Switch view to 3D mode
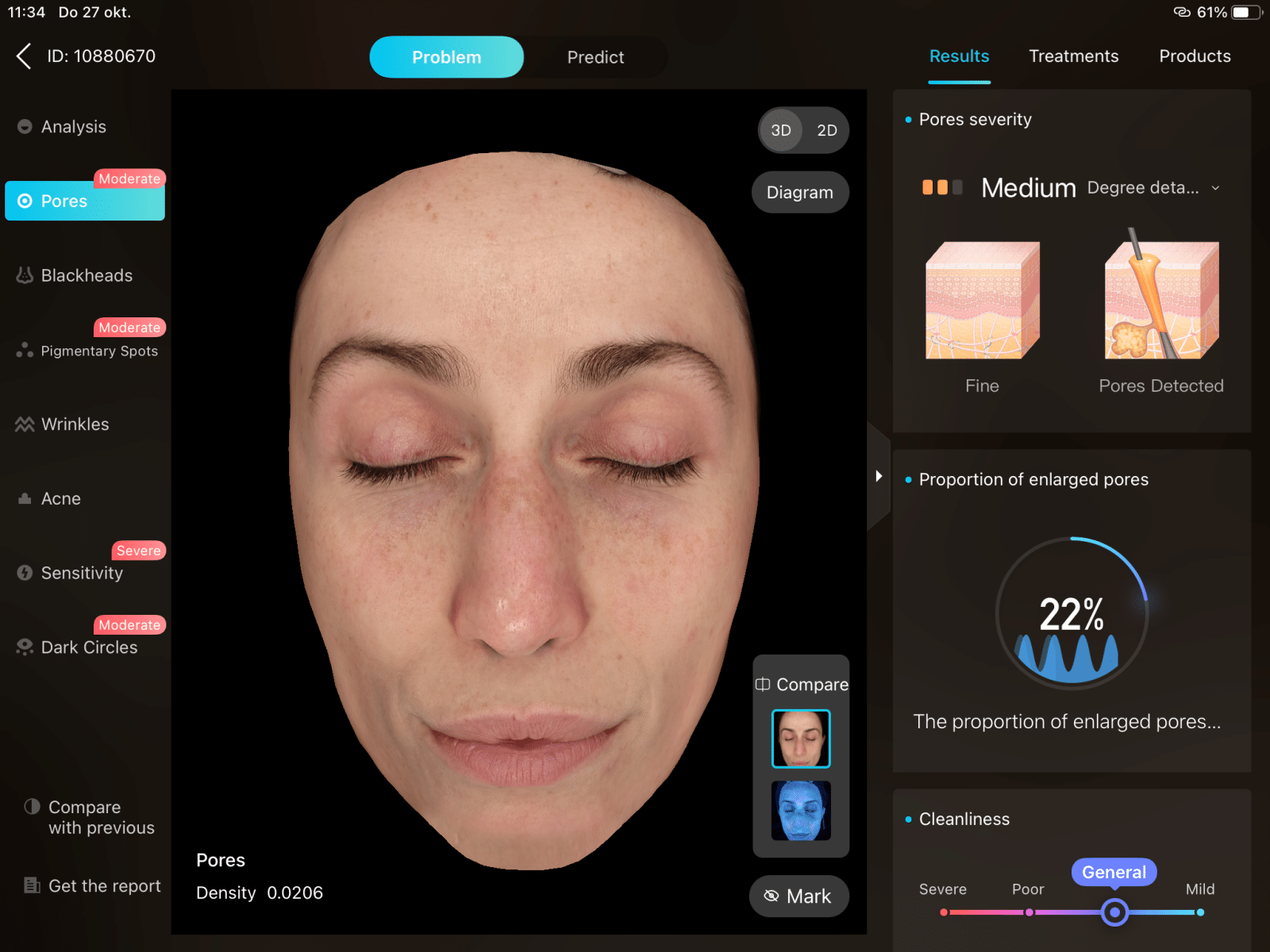 point(781,130)
